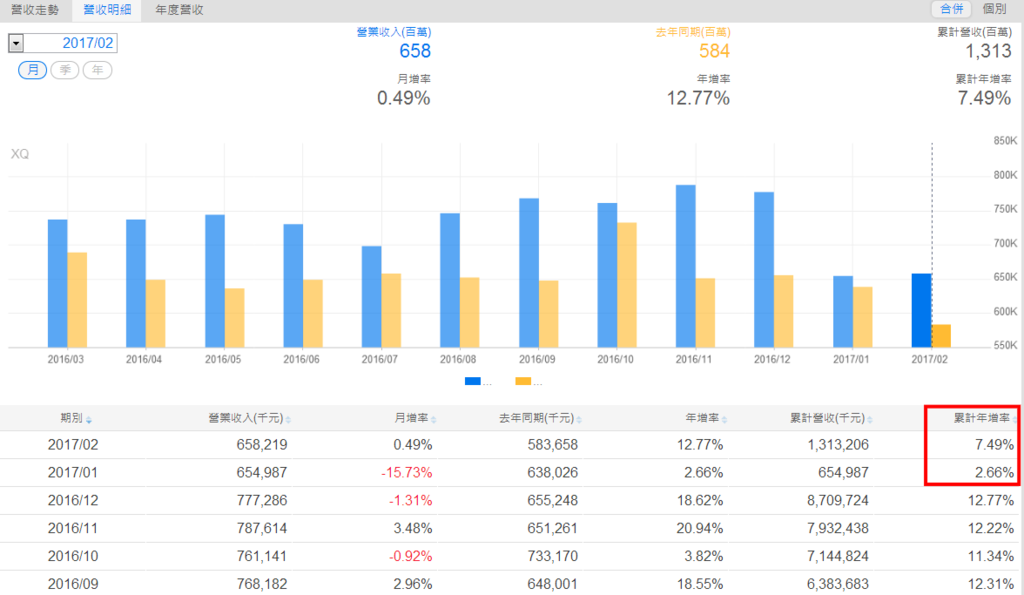The image size is (1024, 595).
Task: Sort table by 營業收入(千元) column
Action: [x=249, y=418]
